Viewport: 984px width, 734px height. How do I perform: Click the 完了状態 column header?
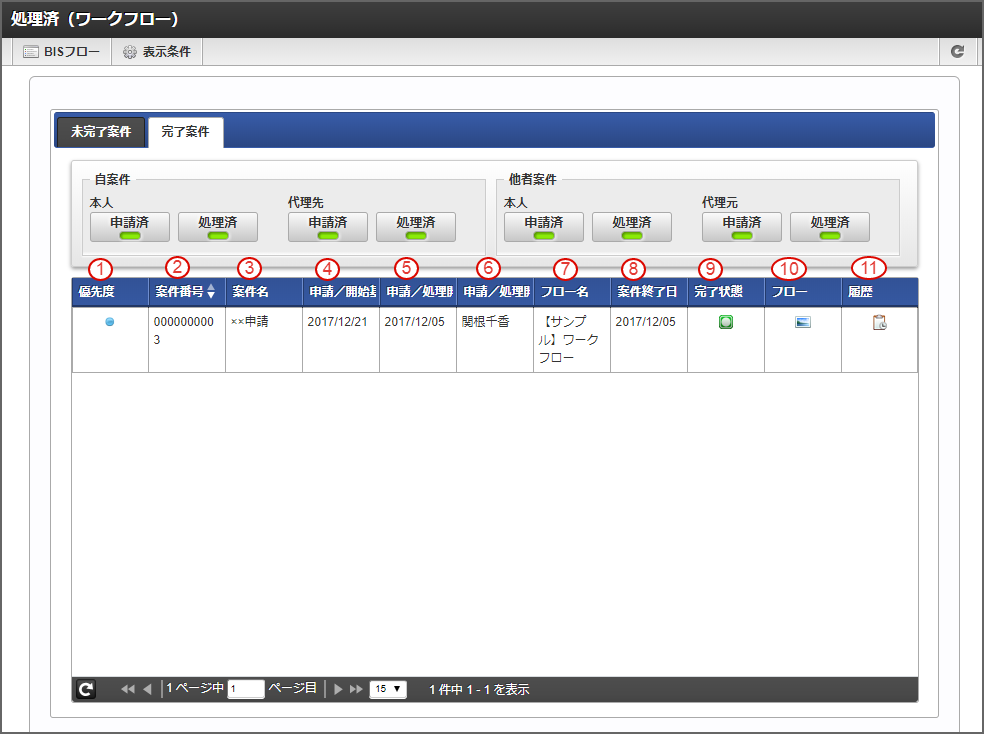(x=725, y=292)
